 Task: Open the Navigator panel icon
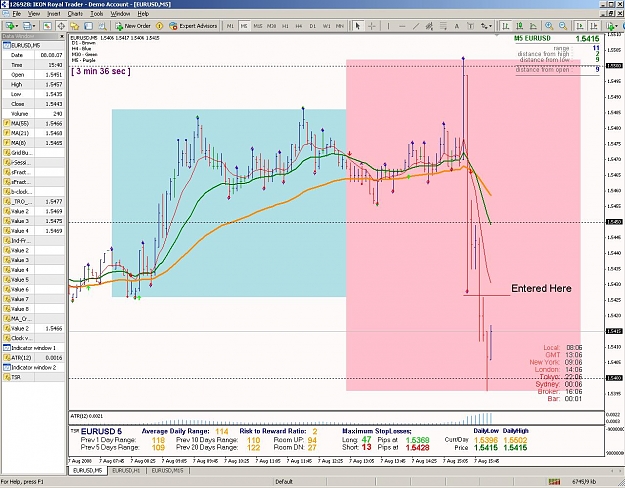[75, 26]
